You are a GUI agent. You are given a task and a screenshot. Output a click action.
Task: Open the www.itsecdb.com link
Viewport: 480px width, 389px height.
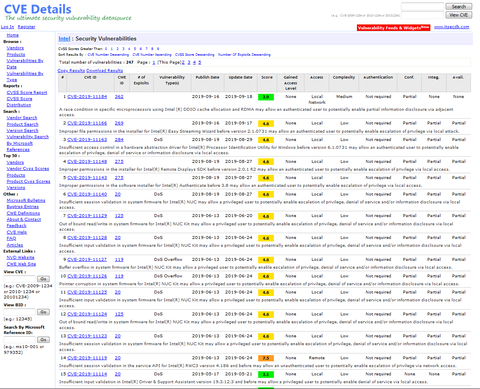point(451,27)
